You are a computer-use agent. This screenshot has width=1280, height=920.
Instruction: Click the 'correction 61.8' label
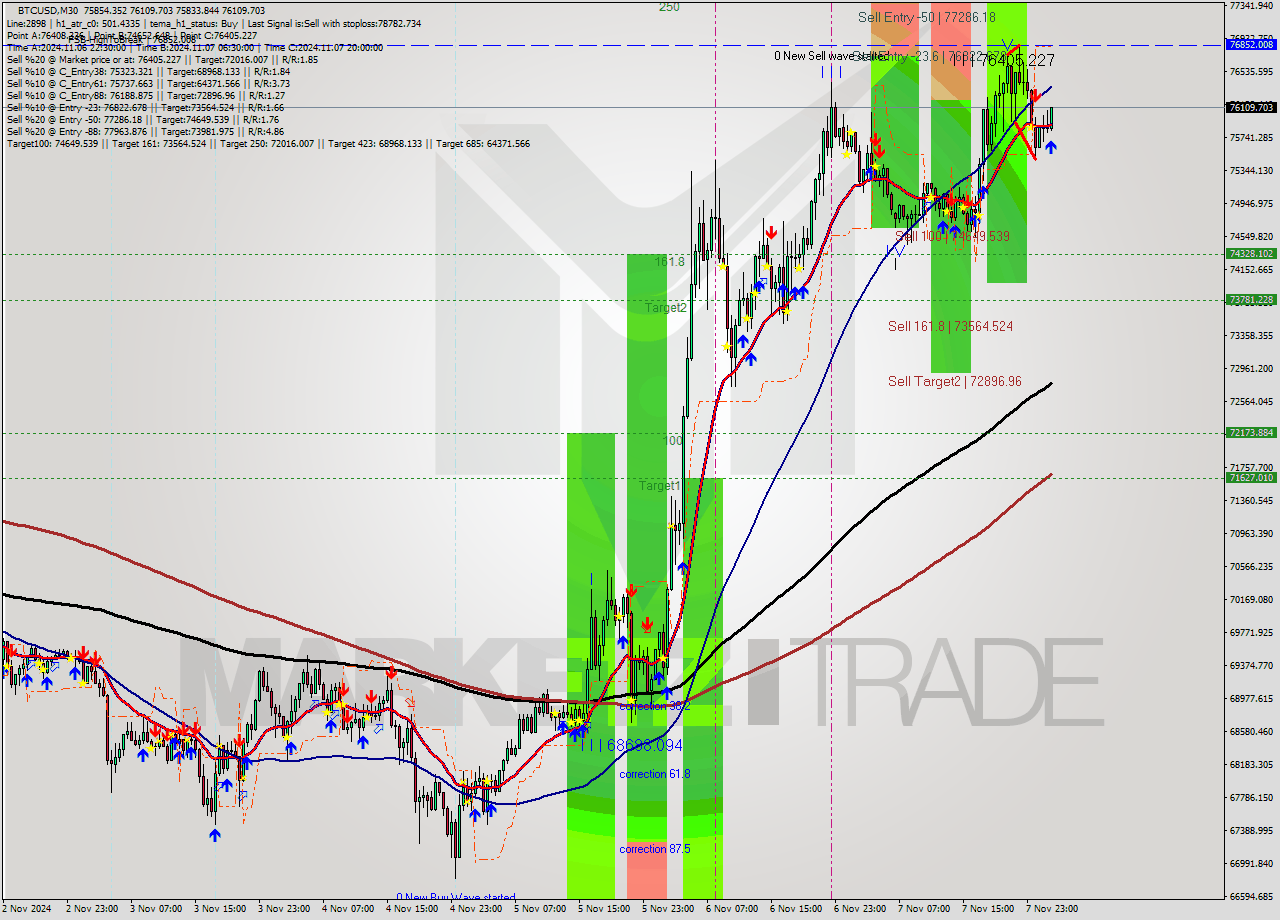coord(655,774)
